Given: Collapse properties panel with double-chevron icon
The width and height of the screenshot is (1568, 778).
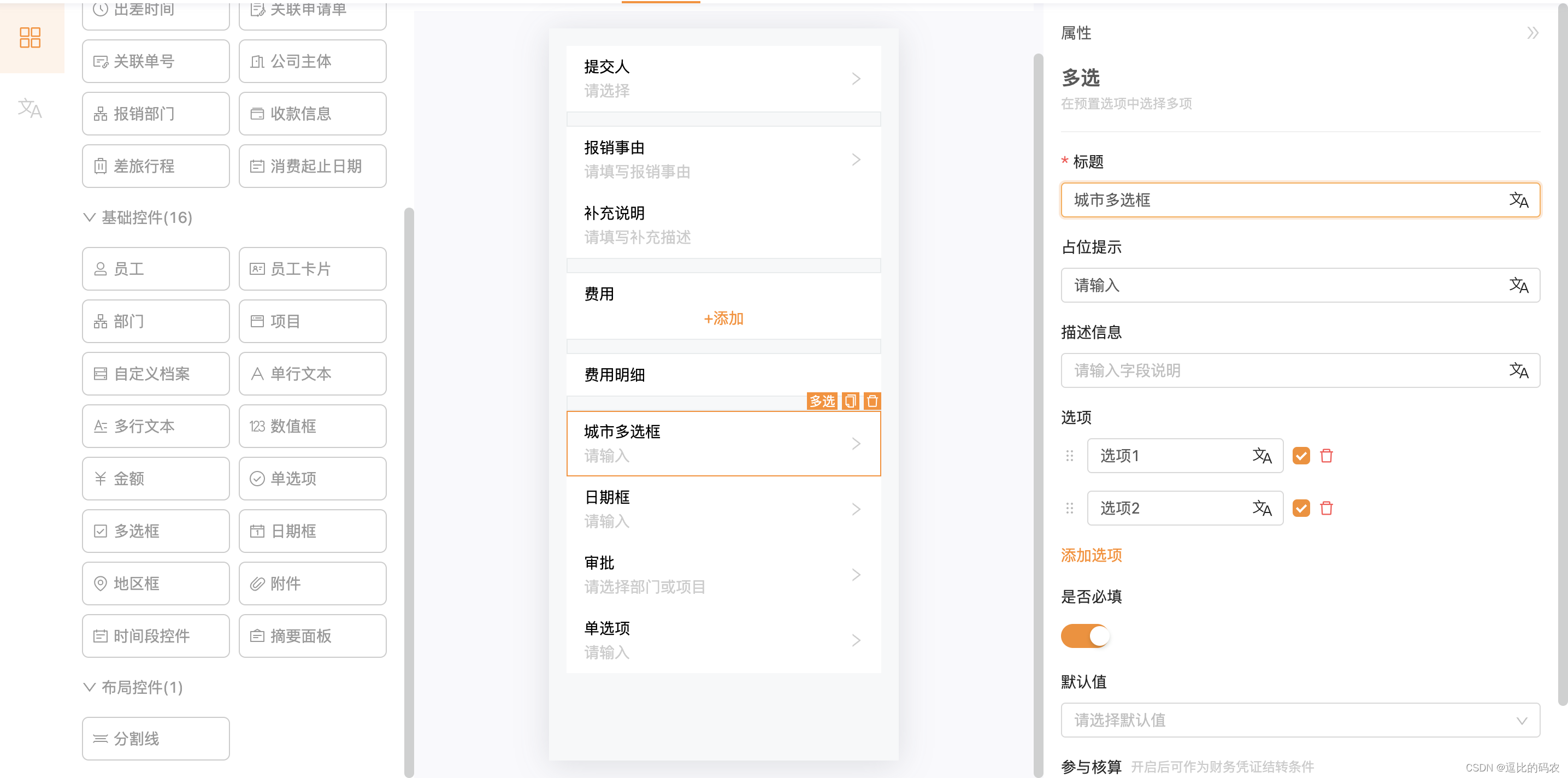Looking at the screenshot, I should (x=1532, y=33).
